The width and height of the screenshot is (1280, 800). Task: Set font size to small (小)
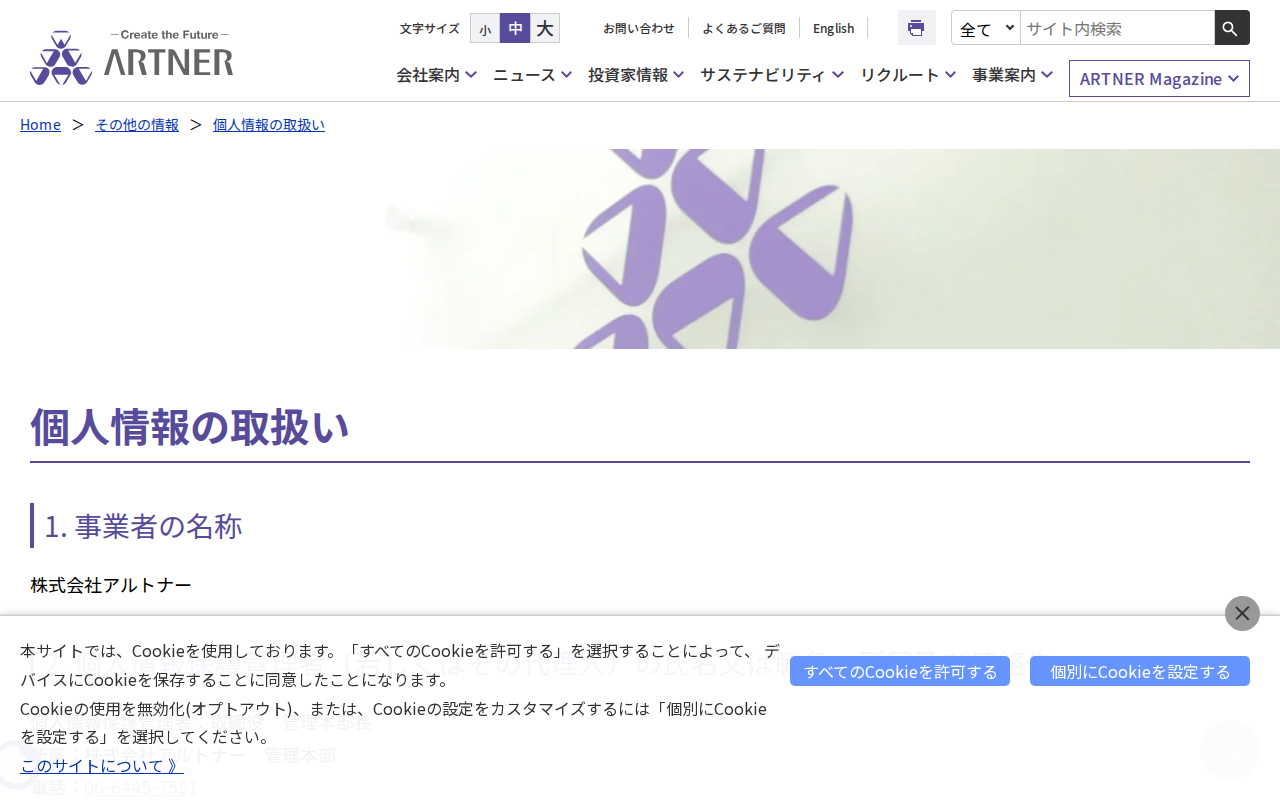[x=485, y=29]
